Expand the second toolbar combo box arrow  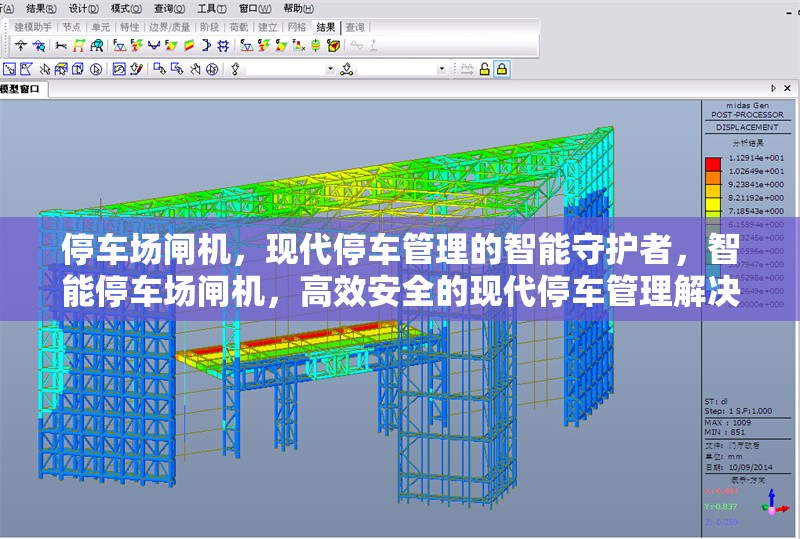443,69
